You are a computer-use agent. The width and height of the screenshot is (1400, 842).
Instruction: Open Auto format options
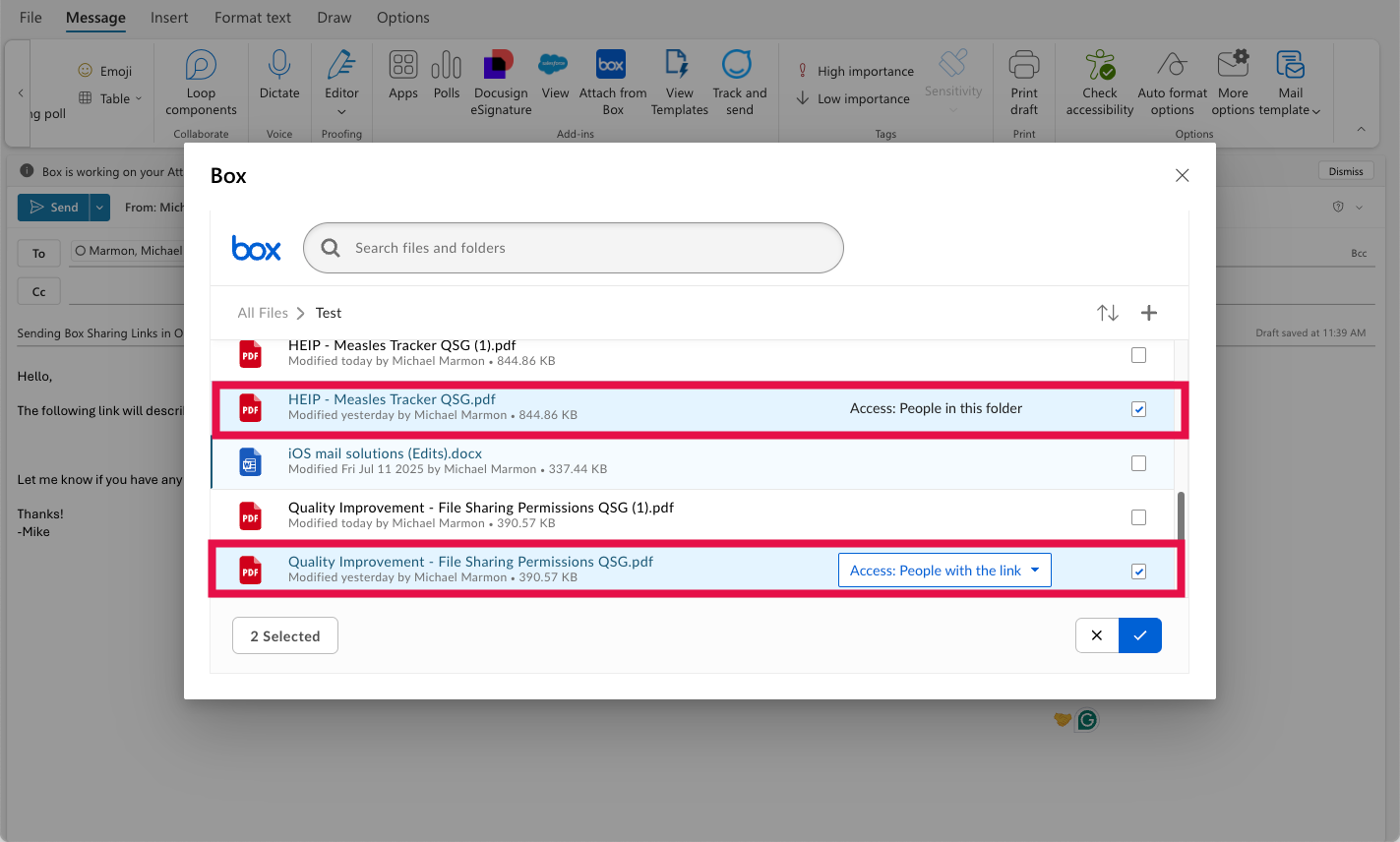[1173, 84]
